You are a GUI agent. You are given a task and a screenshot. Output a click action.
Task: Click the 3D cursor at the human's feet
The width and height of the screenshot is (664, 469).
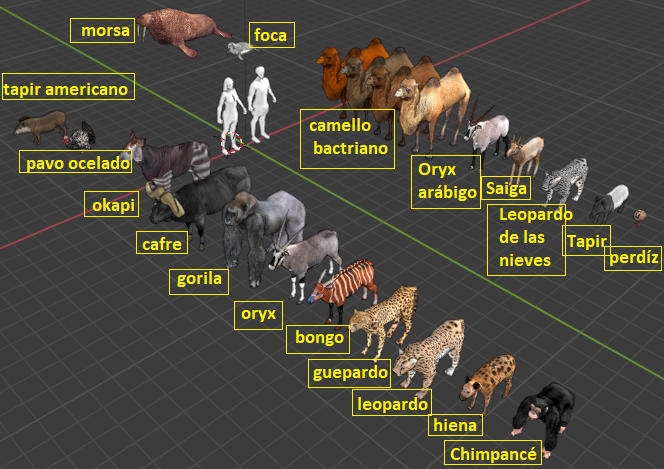231,143
